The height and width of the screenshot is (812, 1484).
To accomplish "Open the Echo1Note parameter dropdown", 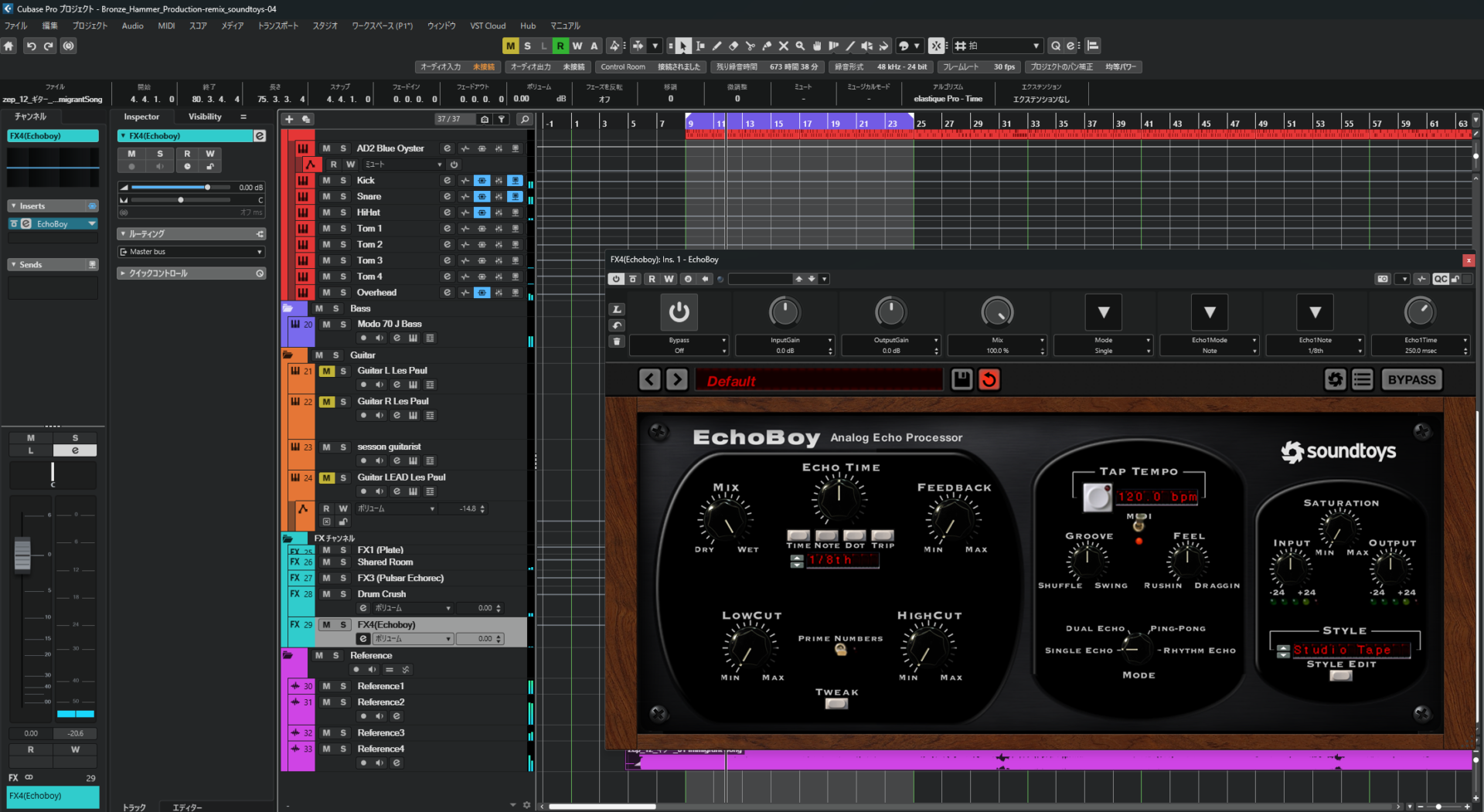I will 1315,312.
